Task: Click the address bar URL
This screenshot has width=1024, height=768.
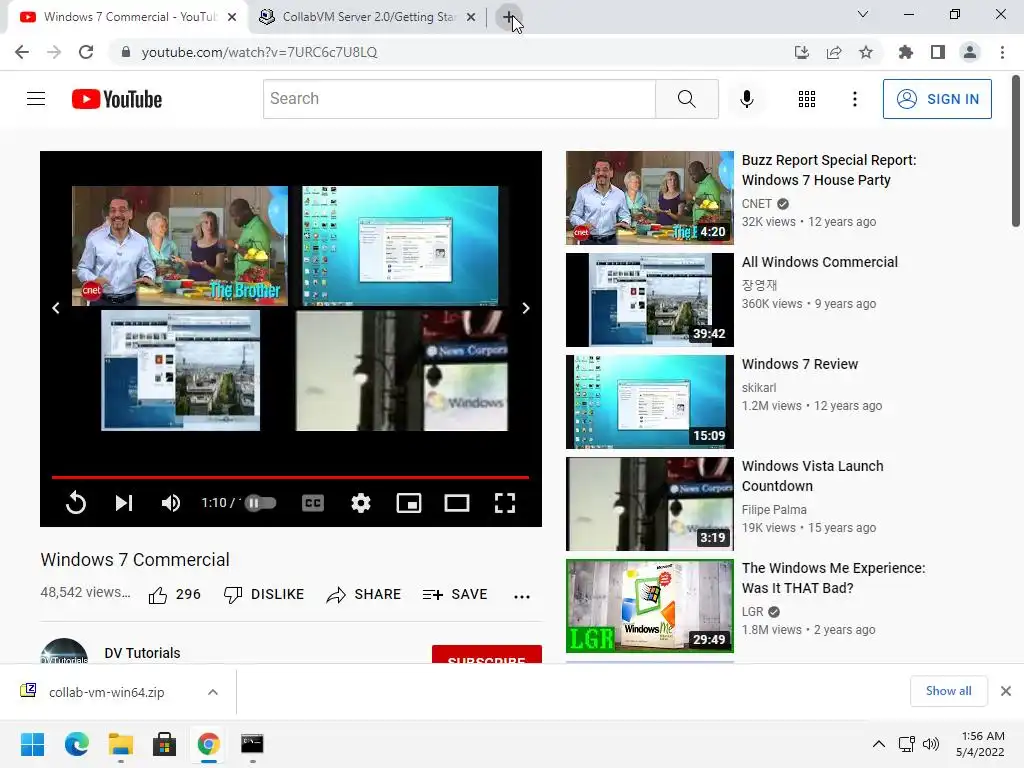Action: pyautogui.click(x=259, y=52)
